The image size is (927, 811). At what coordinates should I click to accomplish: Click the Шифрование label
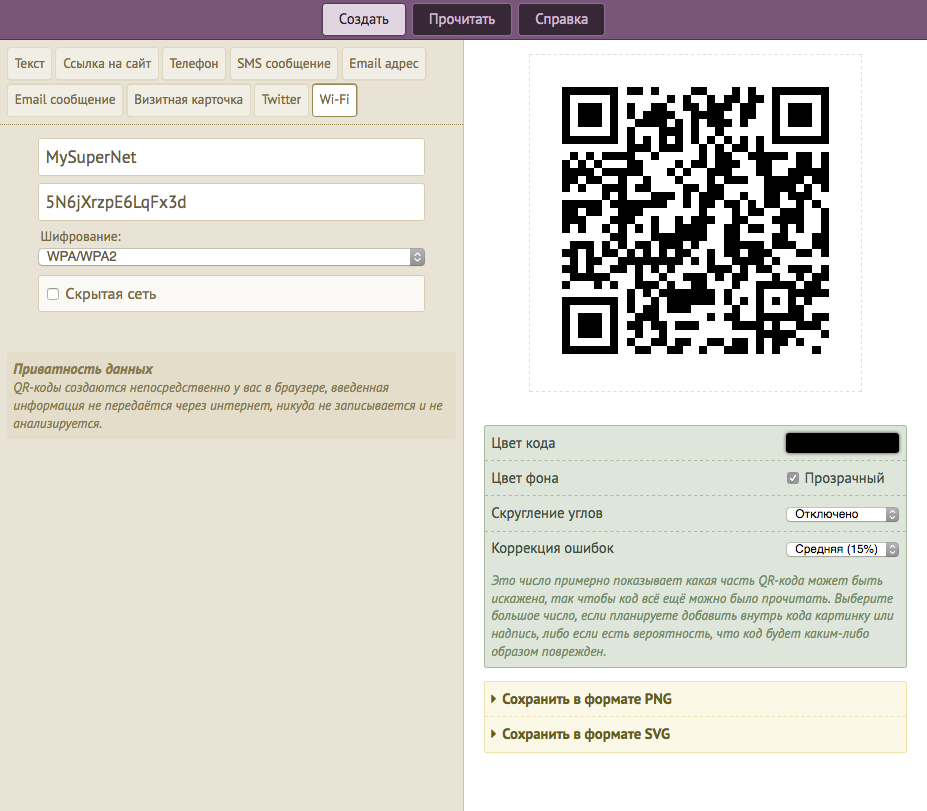click(x=80, y=236)
